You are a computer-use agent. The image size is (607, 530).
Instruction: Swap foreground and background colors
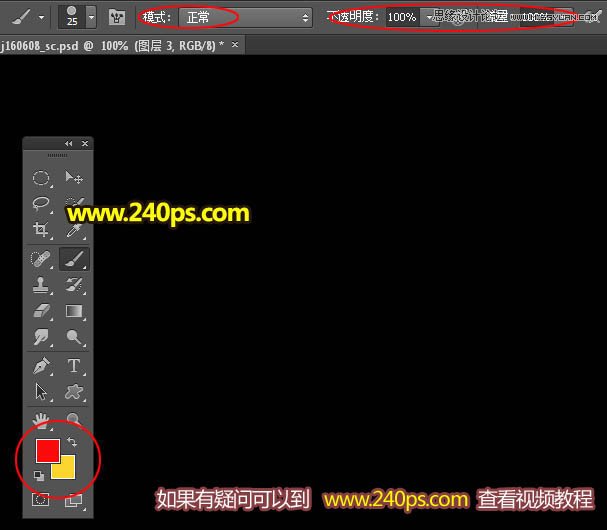click(x=72, y=442)
